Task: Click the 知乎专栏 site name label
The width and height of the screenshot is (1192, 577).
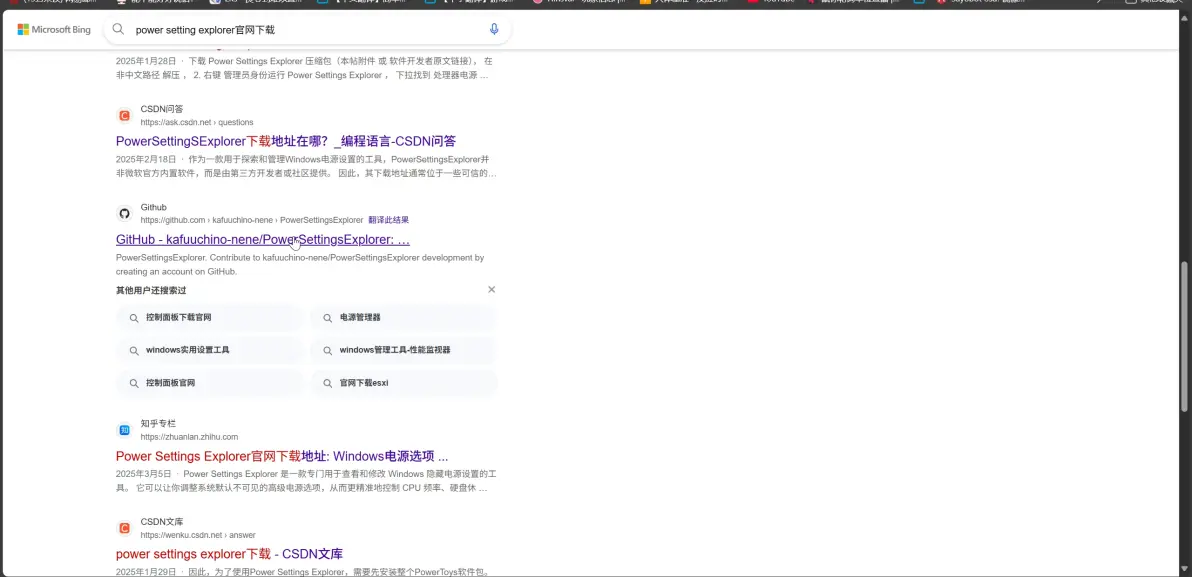Action: click(x=158, y=423)
